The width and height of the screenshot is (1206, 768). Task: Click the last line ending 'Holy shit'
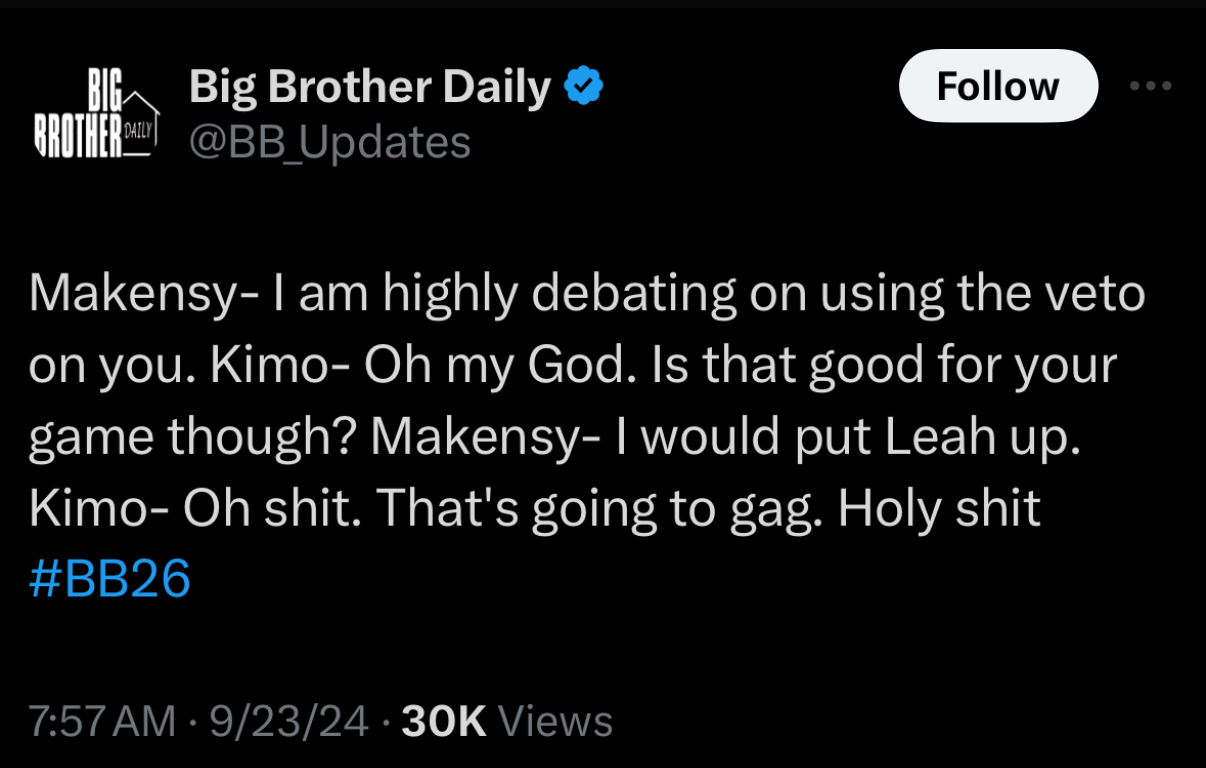(536, 510)
